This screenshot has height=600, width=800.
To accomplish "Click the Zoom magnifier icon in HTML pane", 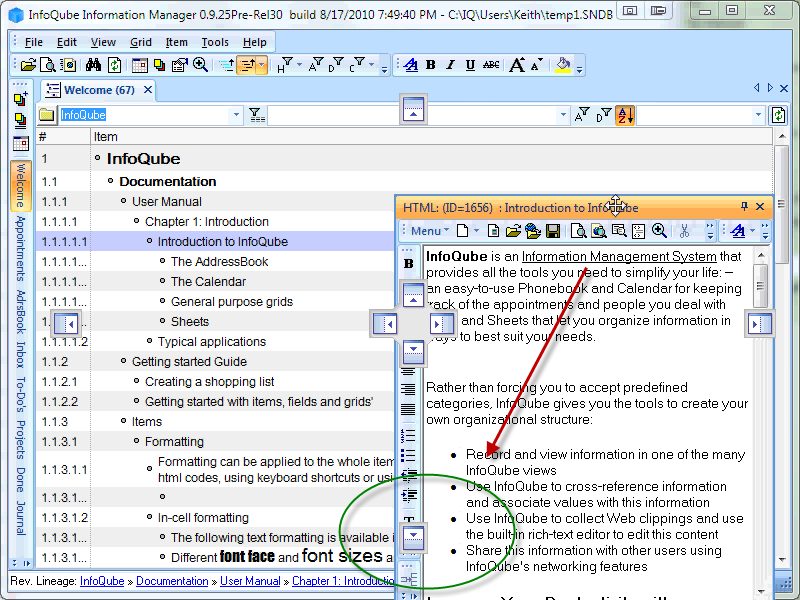I will pyautogui.click(x=659, y=231).
